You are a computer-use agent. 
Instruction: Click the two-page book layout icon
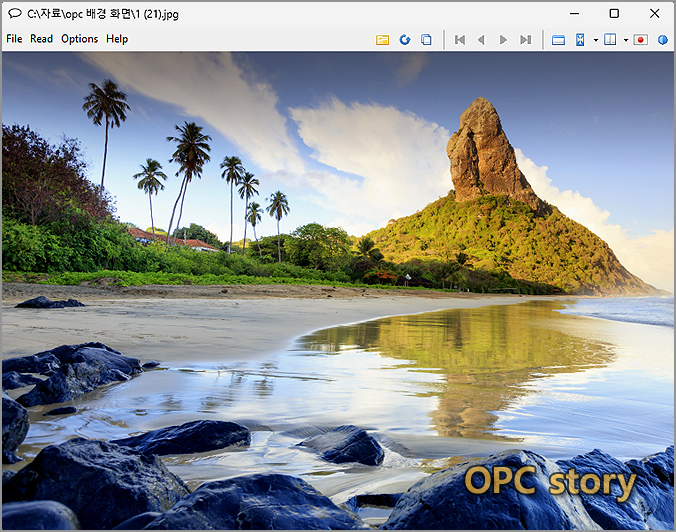tap(610, 40)
